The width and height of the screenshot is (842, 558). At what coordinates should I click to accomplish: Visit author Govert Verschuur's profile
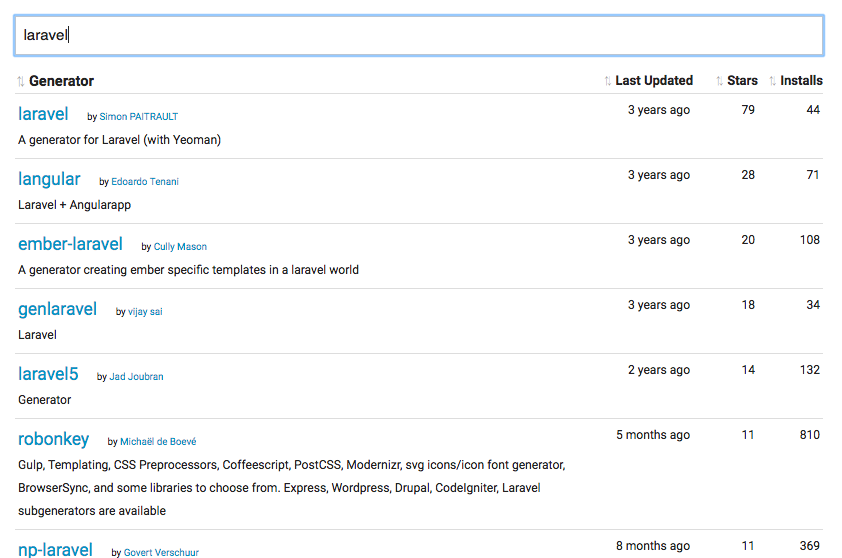[x=161, y=552]
